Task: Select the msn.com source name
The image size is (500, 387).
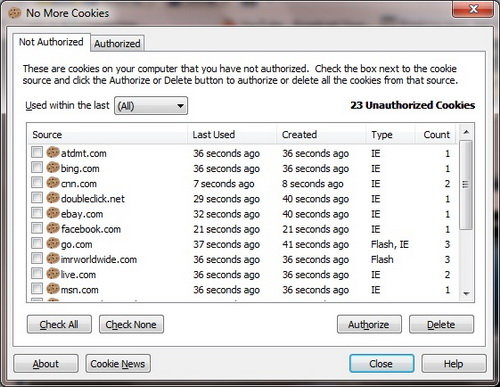Action: [79, 290]
